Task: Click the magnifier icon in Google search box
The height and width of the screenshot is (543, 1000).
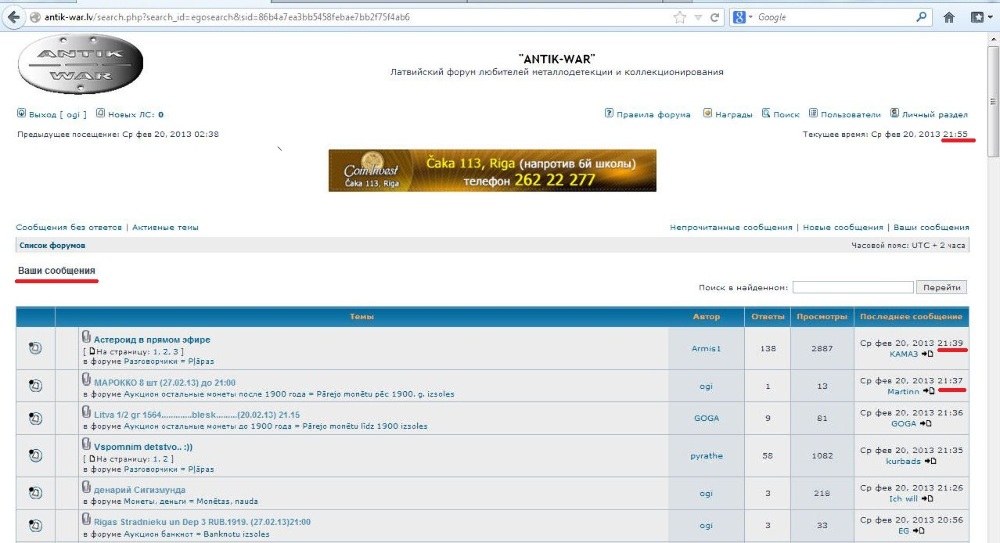Action: (x=921, y=17)
